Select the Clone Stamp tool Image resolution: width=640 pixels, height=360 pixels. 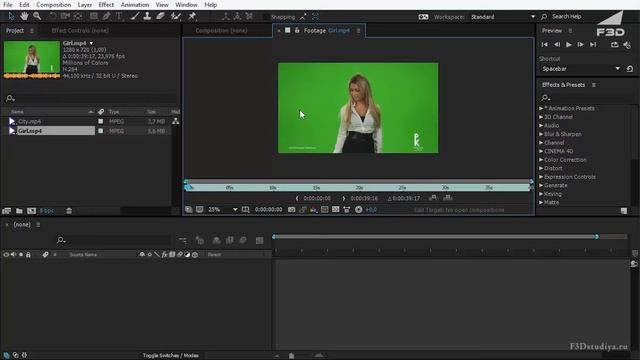[147, 16]
